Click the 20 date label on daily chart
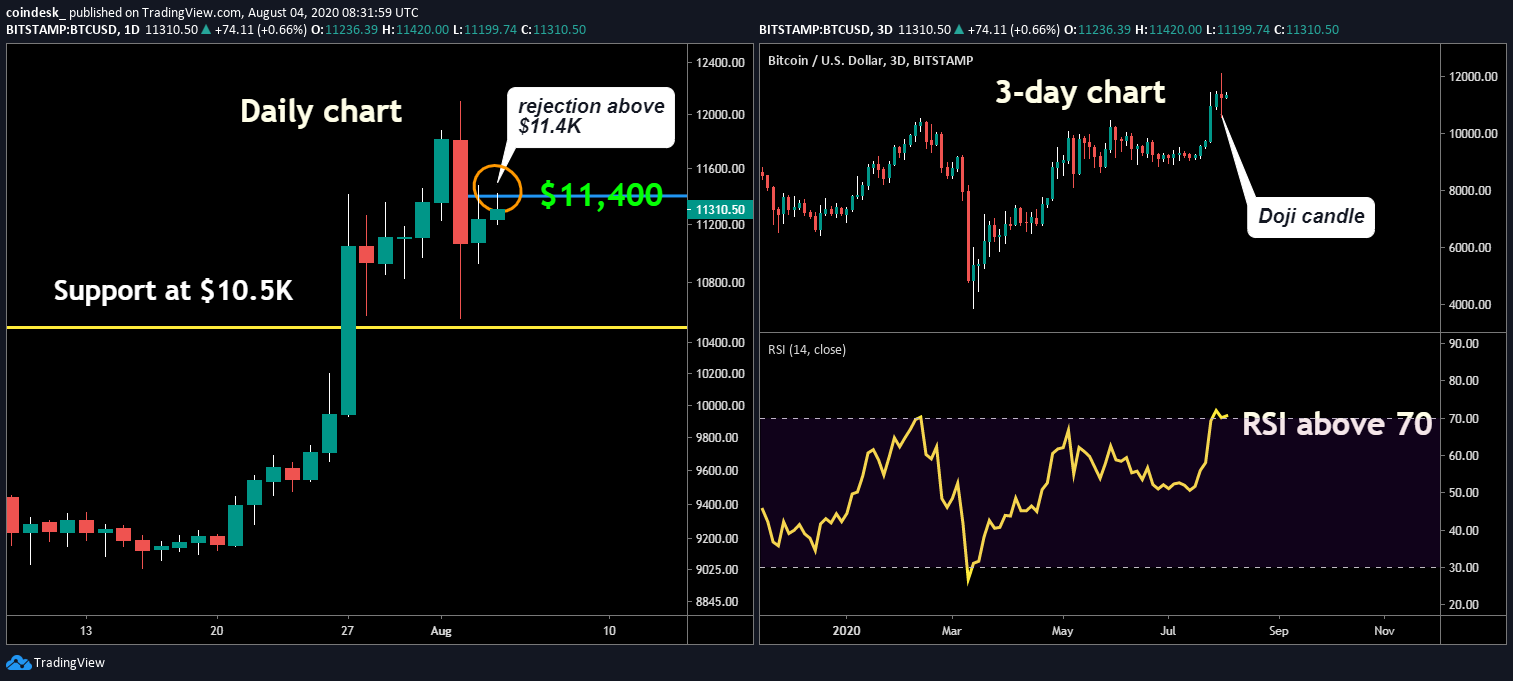This screenshot has height=681, width=1513. [217, 631]
